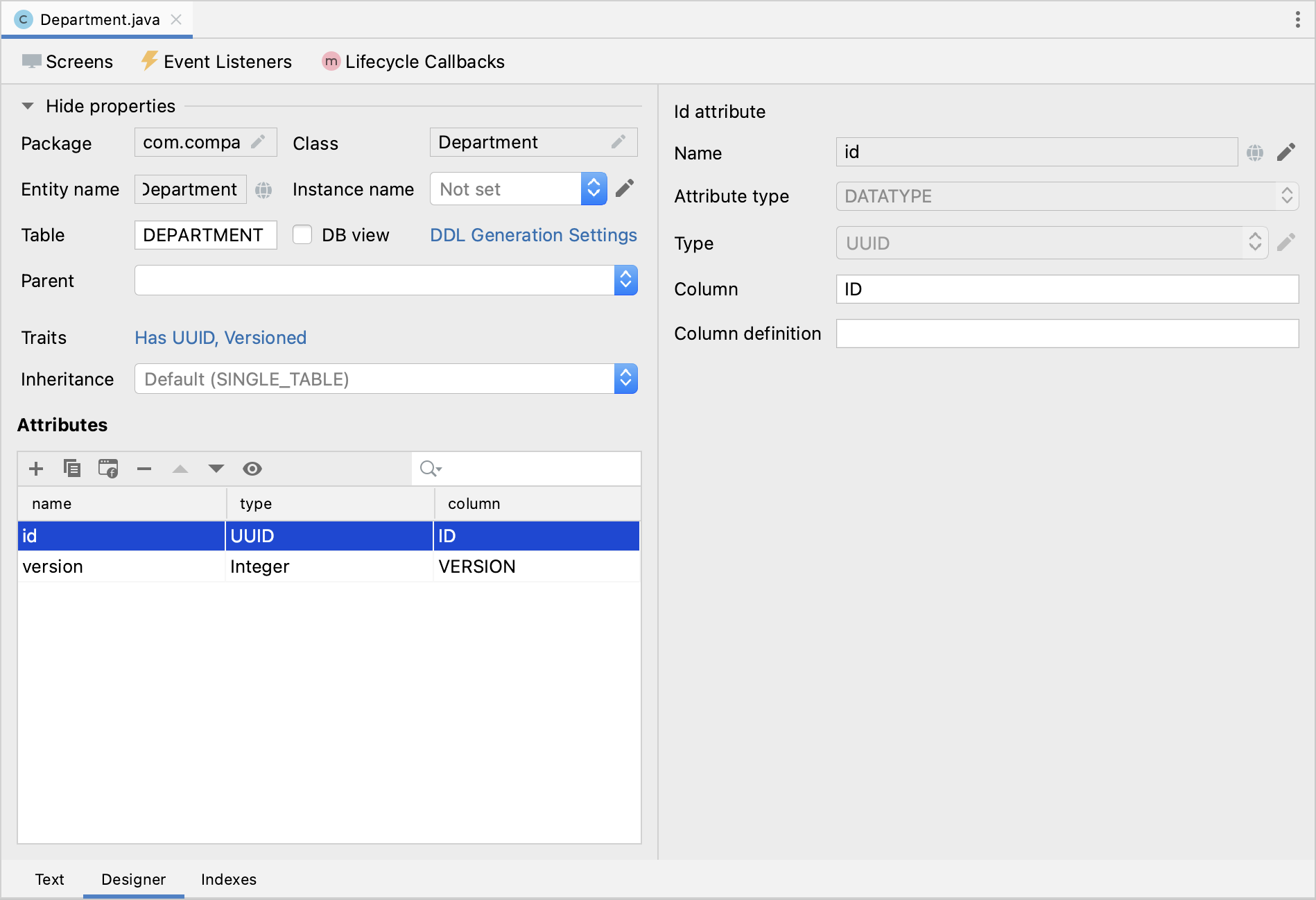Click the pencil icon next to id Name field

click(x=1286, y=153)
